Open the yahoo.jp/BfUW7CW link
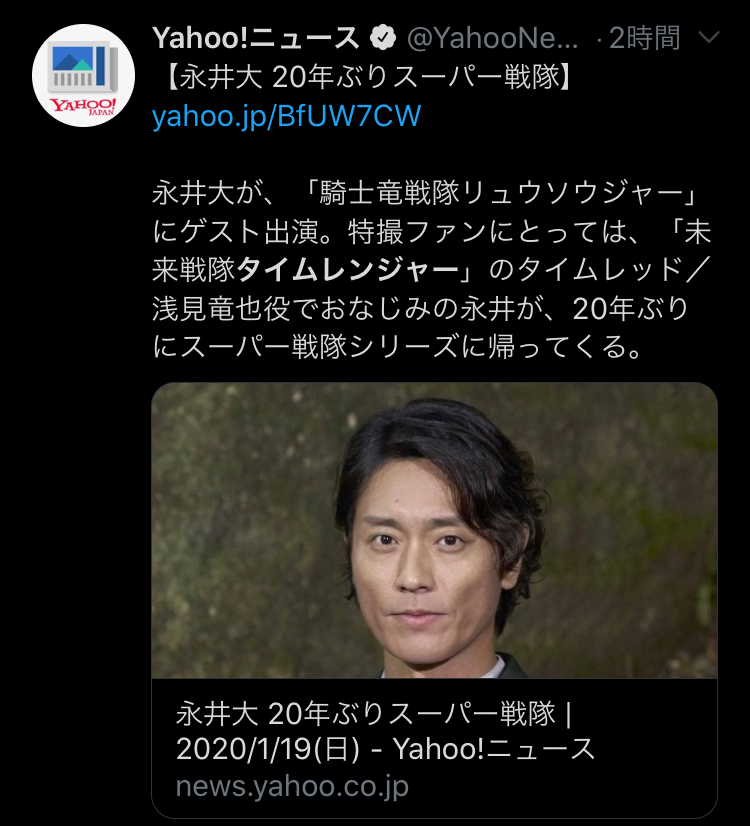The height and width of the screenshot is (826, 750). 287,116
